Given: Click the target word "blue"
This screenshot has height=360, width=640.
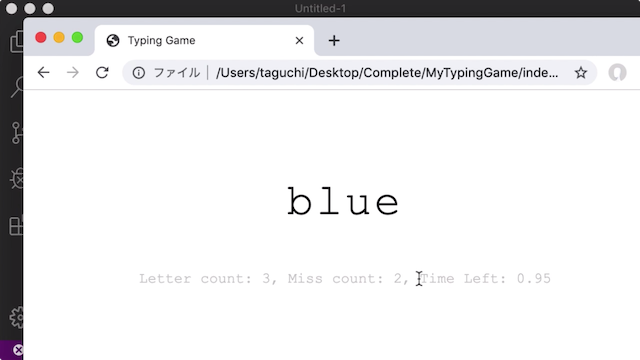Looking at the screenshot, I should pos(343,202).
